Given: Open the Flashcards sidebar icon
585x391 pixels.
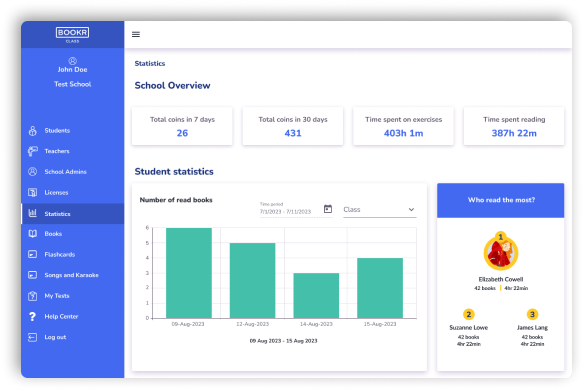Looking at the screenshot, I should 33,254.
